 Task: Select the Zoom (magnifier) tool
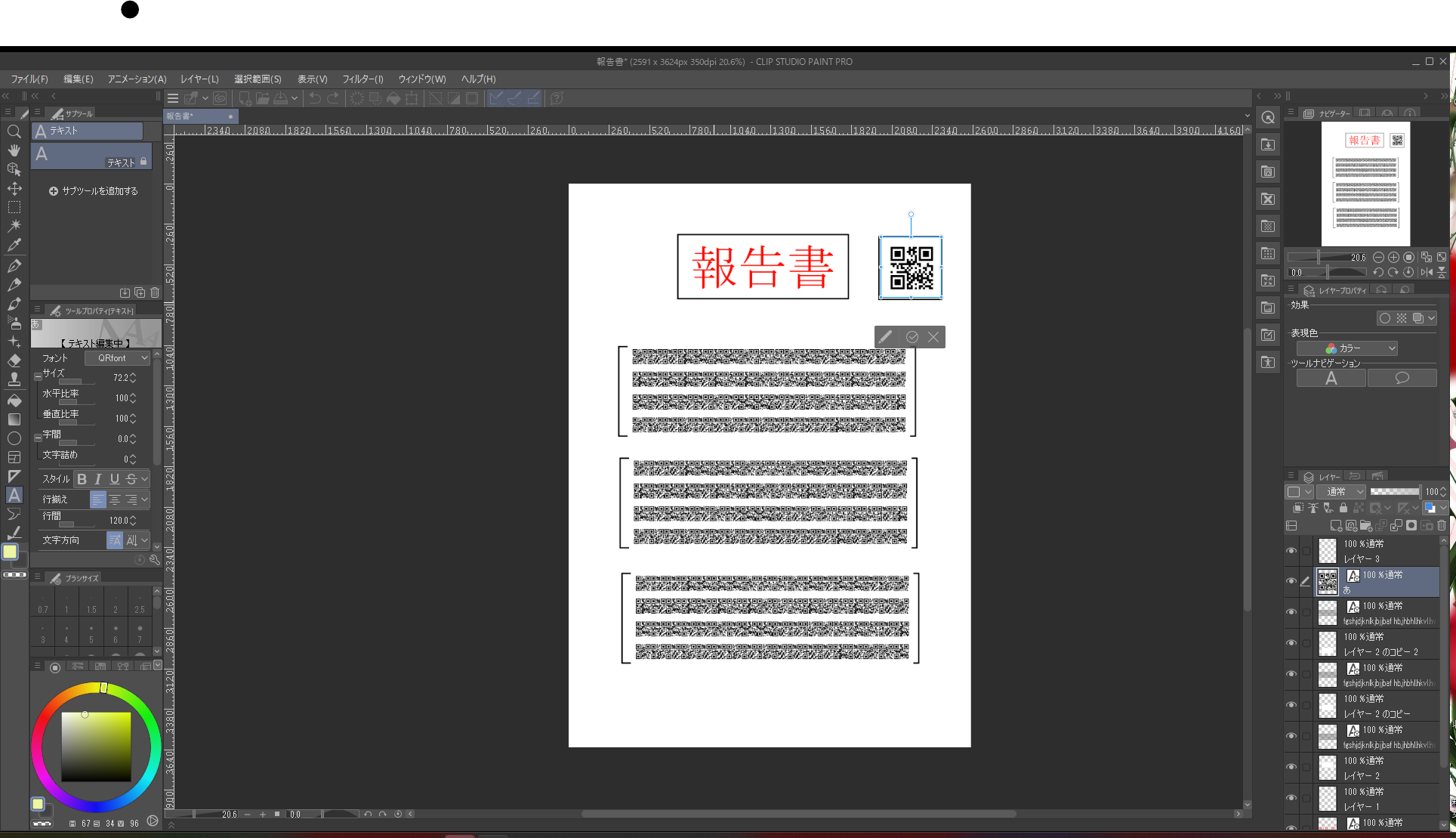tap(14, 131)
